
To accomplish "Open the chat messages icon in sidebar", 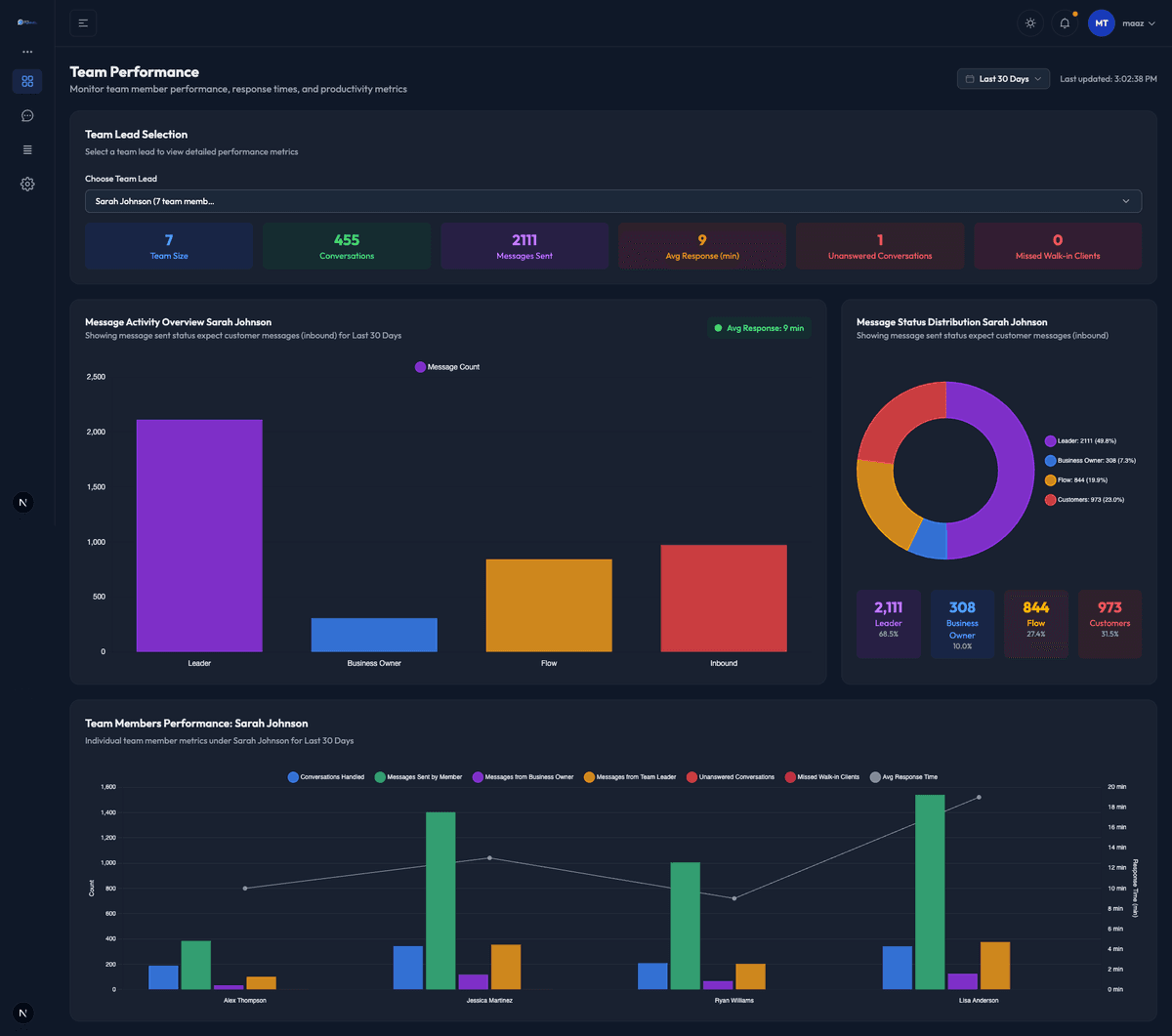I will [26, 115].
